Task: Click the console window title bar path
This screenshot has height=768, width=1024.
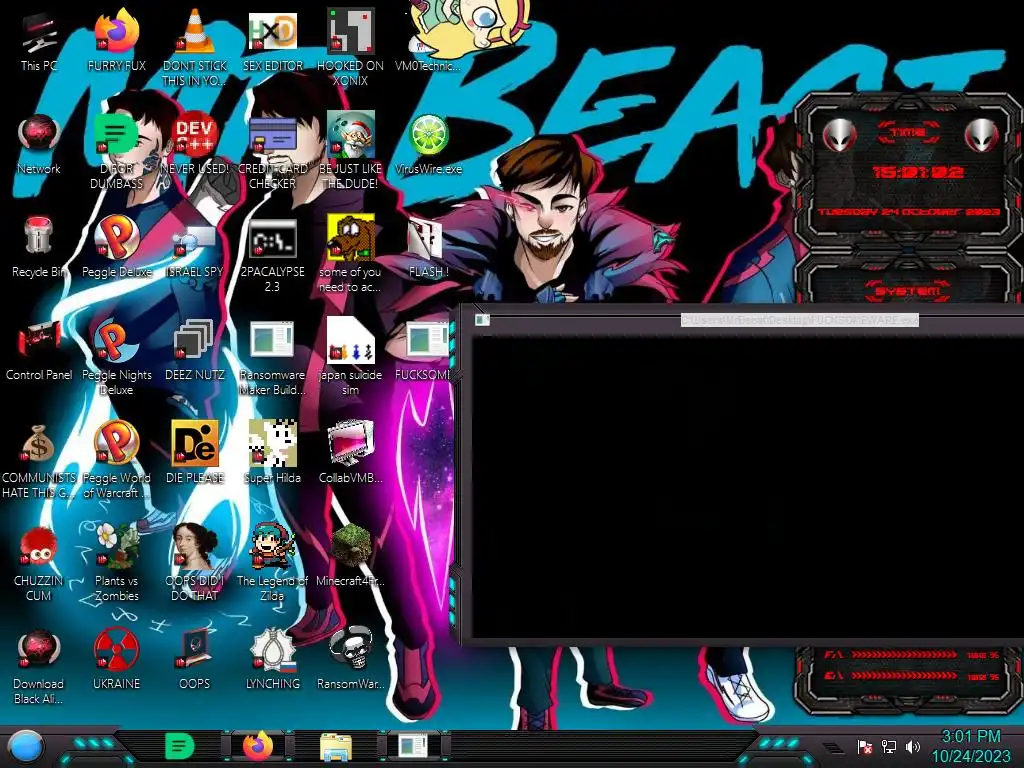Action: click(x=799, y=320)
